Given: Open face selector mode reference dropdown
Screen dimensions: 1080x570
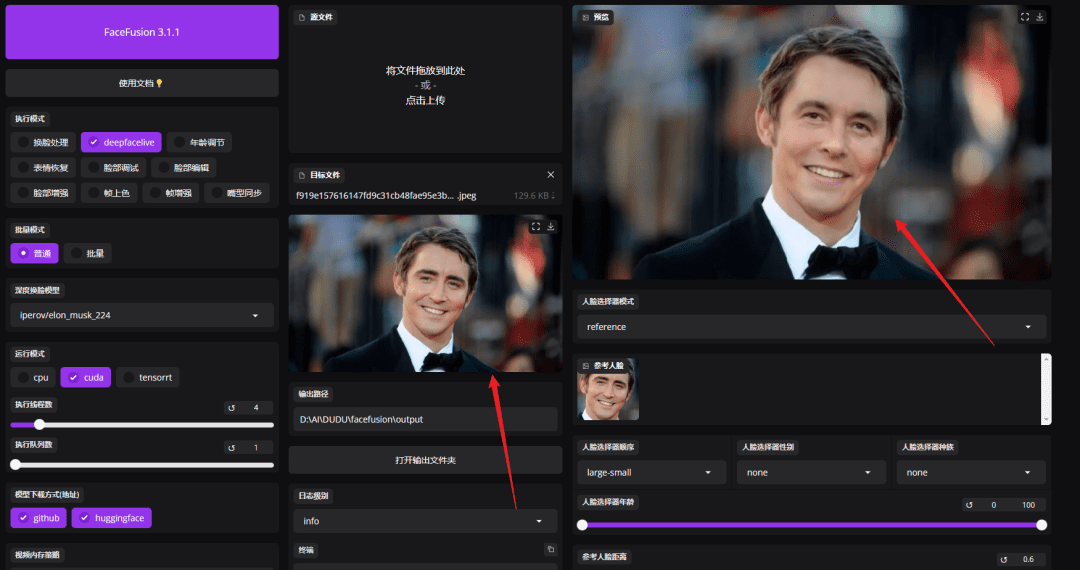Looking at the screenshot, I should point(811,327).
